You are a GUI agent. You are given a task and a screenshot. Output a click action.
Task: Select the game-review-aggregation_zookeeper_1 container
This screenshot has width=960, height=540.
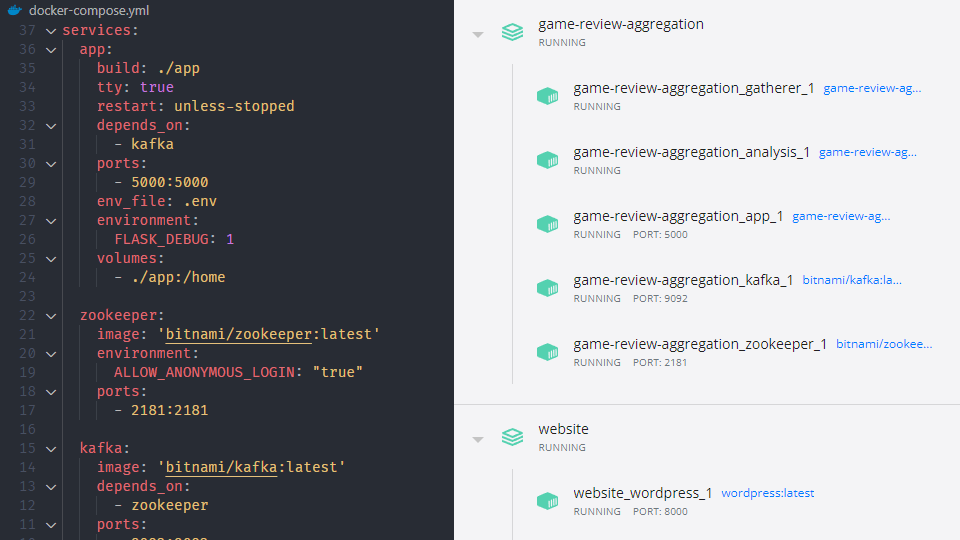click(700, 344)
